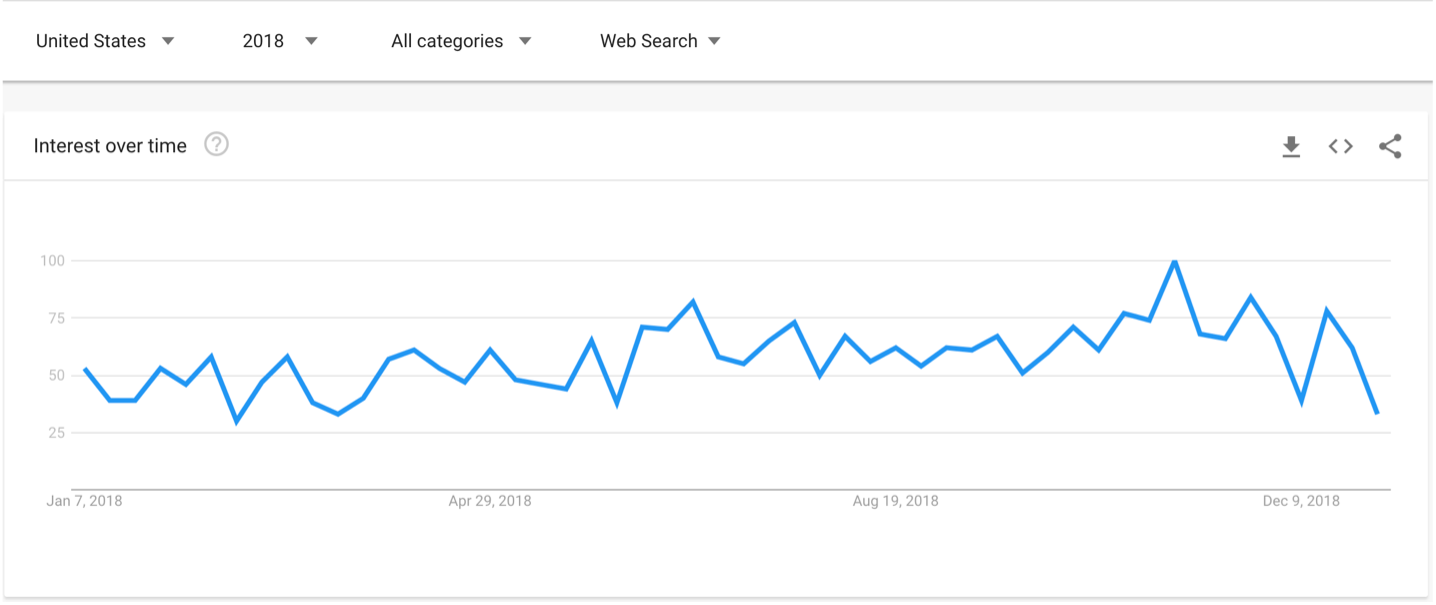
Task: Expand the United States region dropdown
Action: coord(105,41)
